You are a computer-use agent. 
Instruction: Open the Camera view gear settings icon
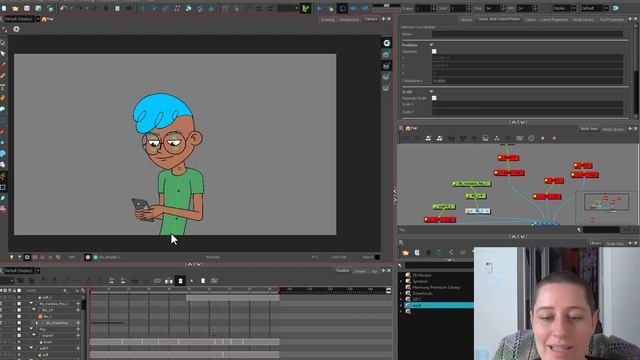click(x=16, y=29)
